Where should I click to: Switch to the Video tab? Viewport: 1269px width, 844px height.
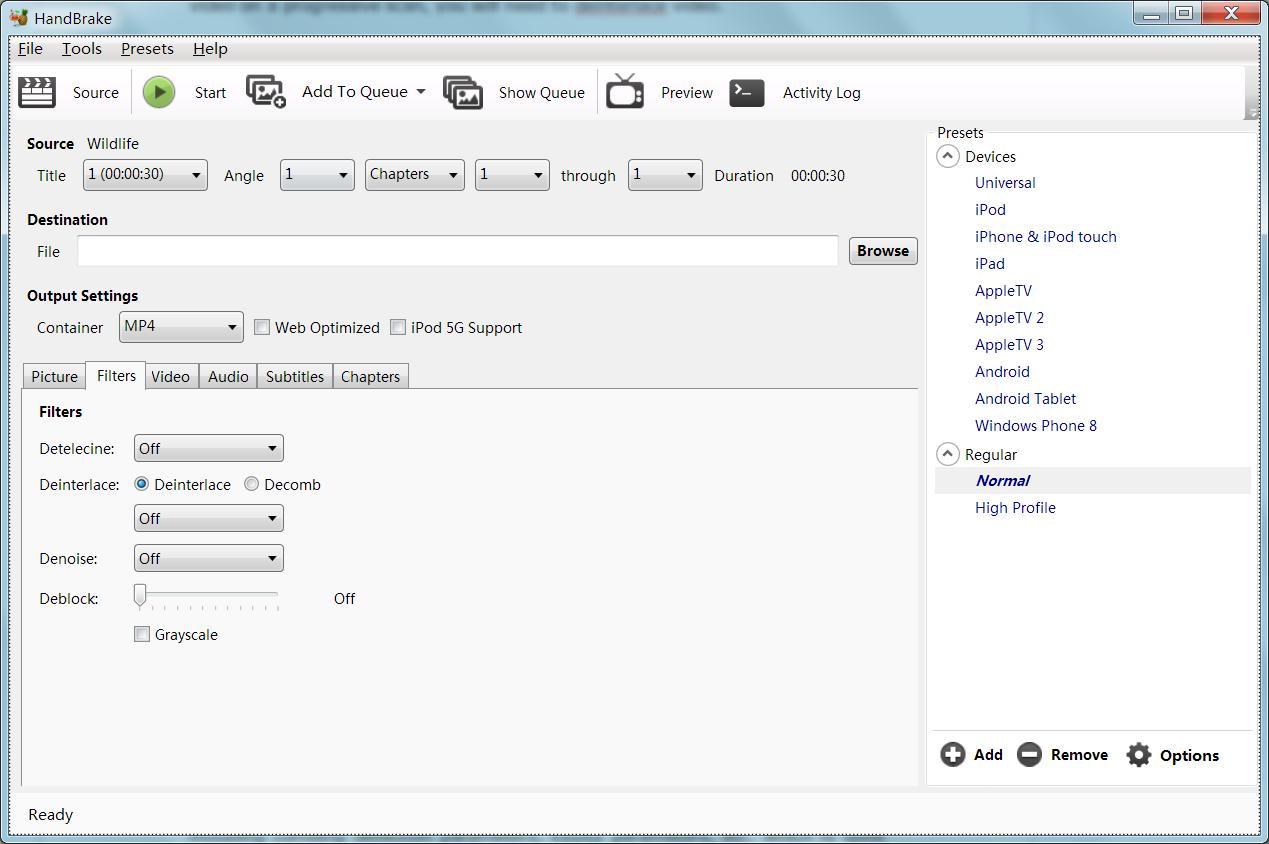click(x=170, y=376)
